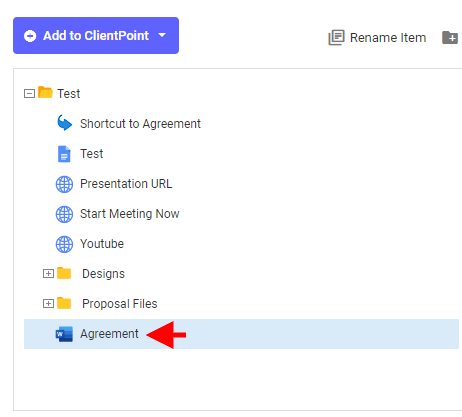Expand the Designs folder
Image resolution: width=462 pixels, height=417 pixels.
tap(48, 274)
